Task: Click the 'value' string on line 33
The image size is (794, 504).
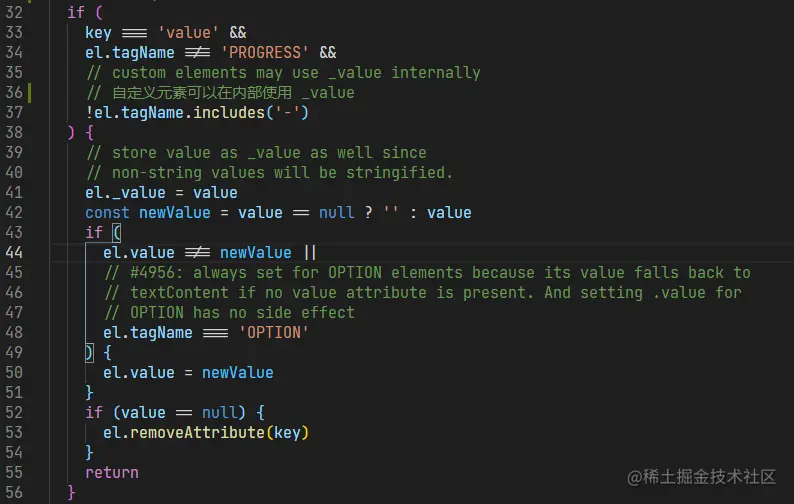Action: [188, 32]
